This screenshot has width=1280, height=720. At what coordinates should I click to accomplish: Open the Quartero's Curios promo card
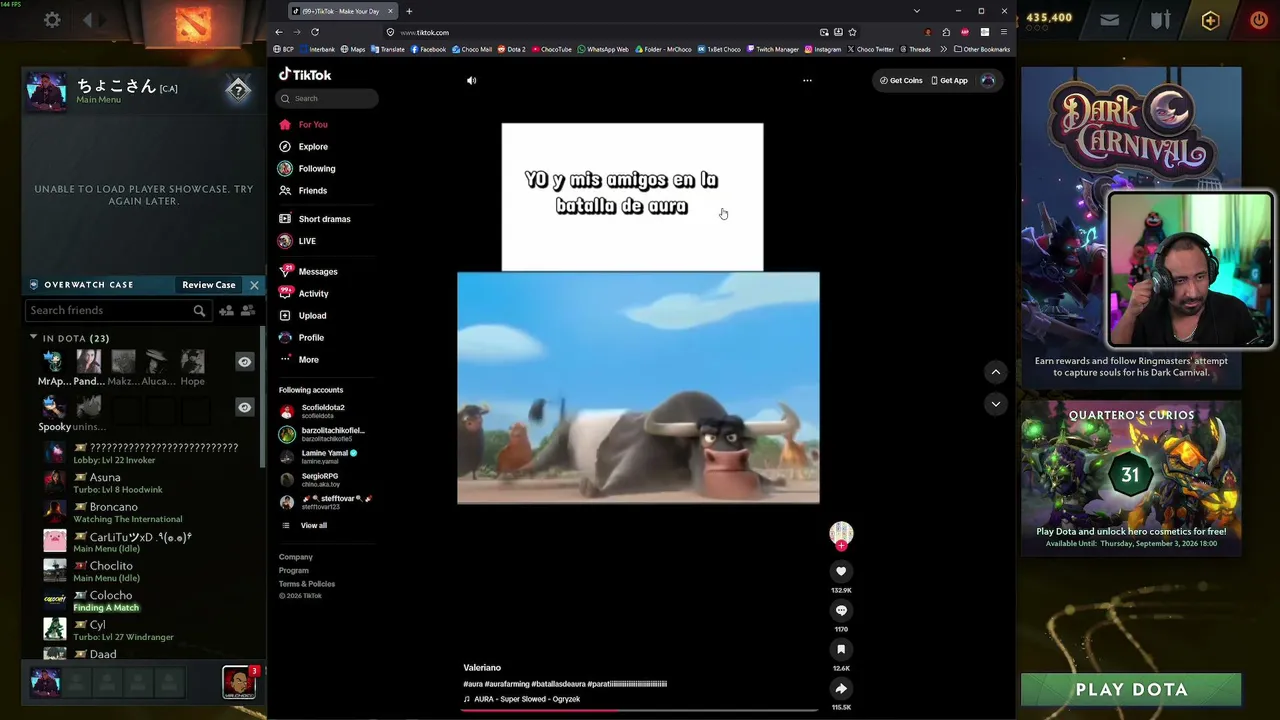[x=1131, y=478]
